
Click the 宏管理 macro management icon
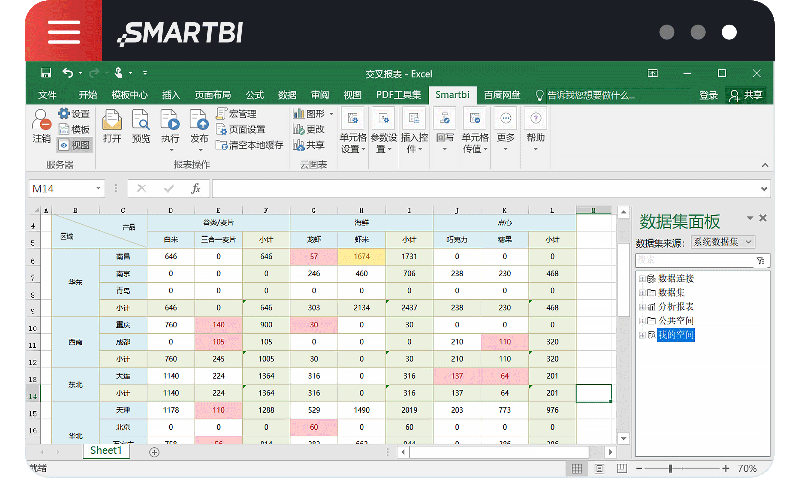(x=235, y=114)
